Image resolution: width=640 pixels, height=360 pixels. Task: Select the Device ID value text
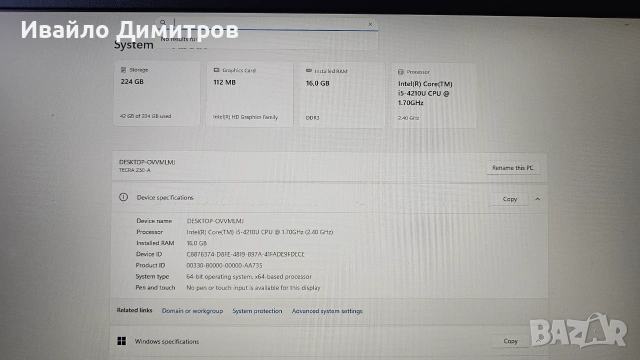click(x=245, y=254)
